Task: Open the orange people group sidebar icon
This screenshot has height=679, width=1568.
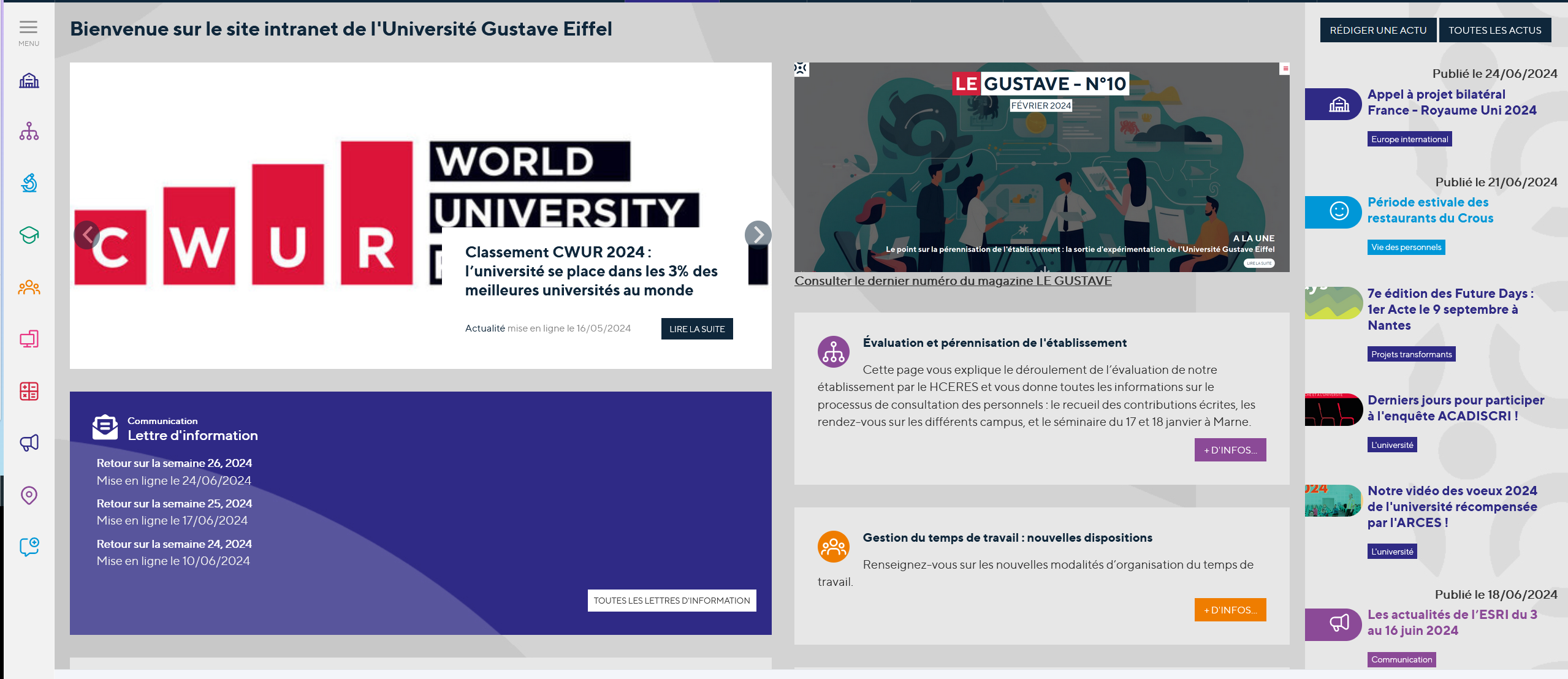Action: coord(29,287)
